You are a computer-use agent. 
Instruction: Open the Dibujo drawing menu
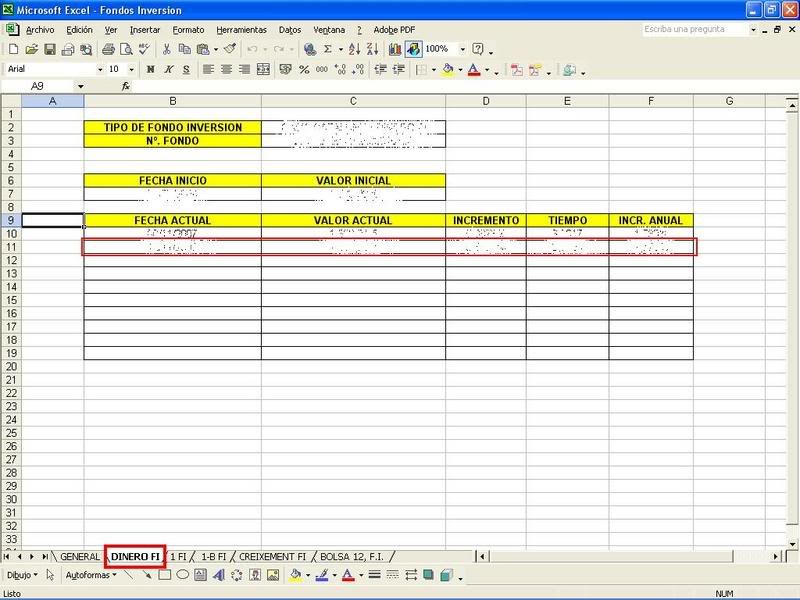pyautogui.click(x=22, y=576)
